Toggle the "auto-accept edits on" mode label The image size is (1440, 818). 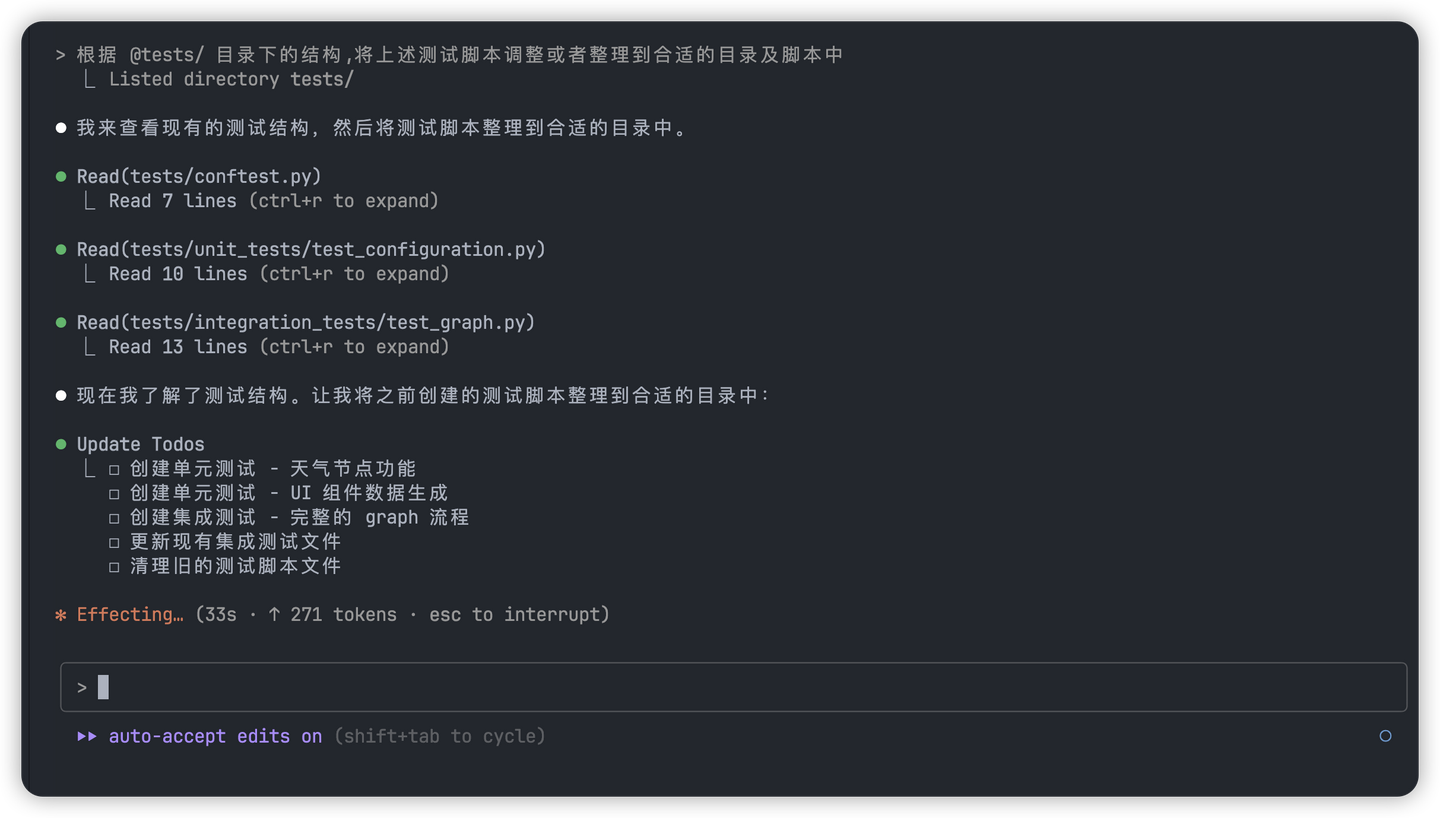215,737
